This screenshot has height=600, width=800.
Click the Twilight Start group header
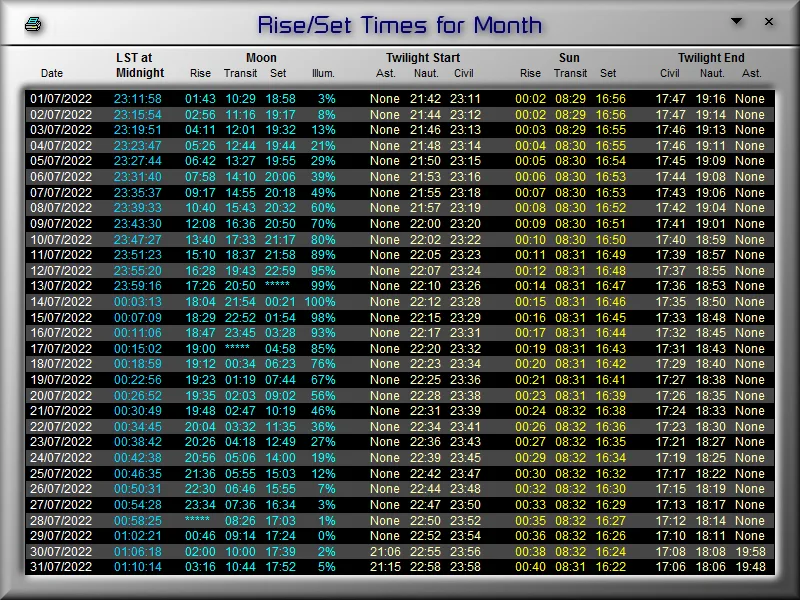tap(422, 58)
